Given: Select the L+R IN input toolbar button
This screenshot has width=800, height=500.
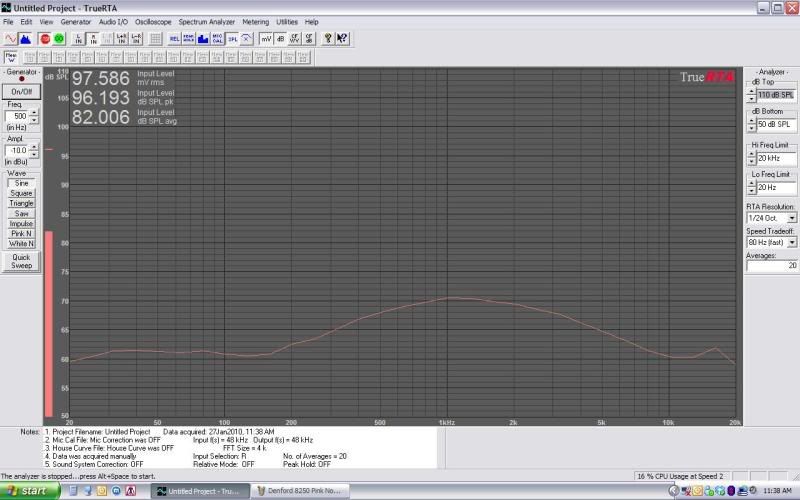Looking at the screenshot, I should 121,39.
